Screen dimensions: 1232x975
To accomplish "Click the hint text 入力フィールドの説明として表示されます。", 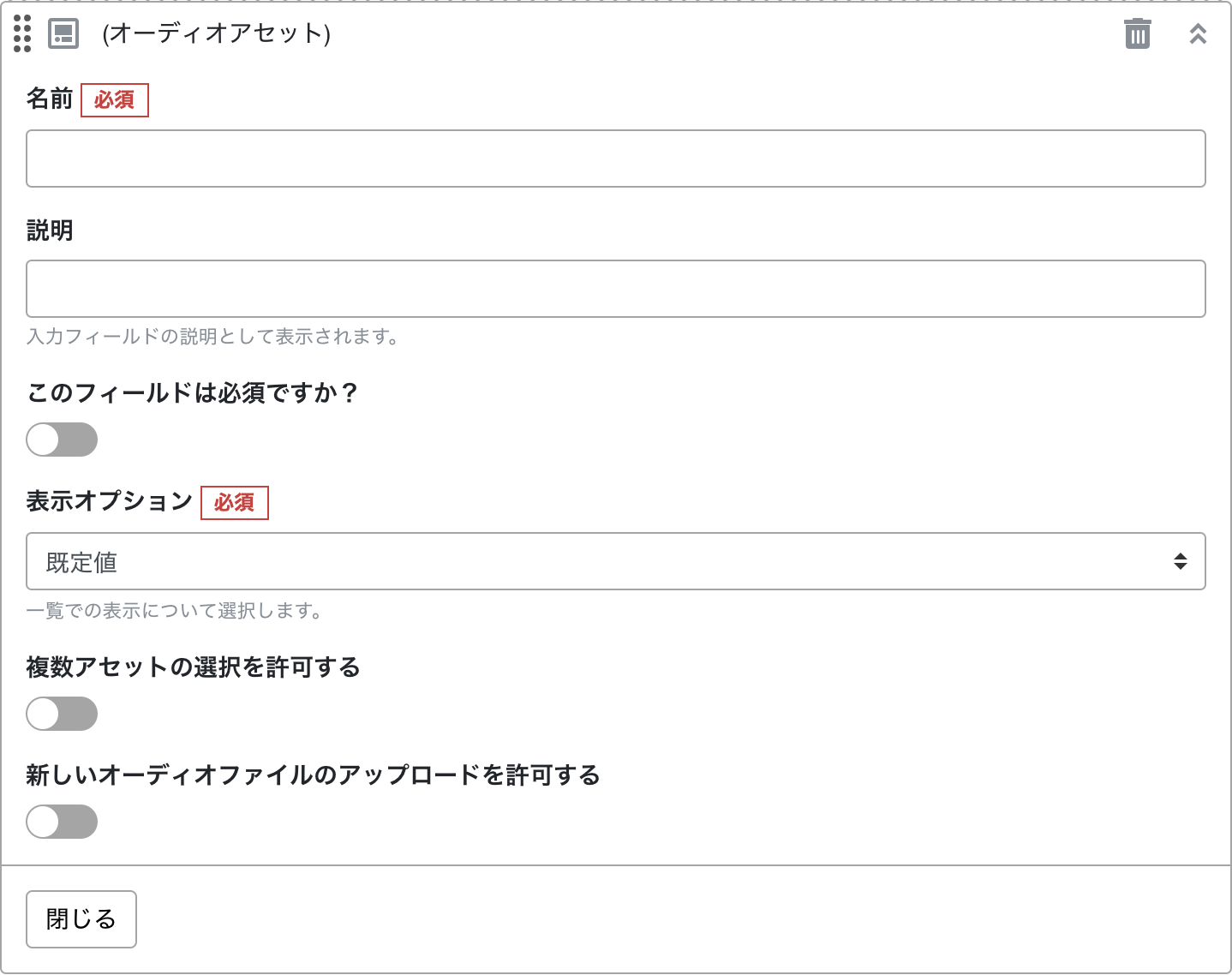I will 213,337.
